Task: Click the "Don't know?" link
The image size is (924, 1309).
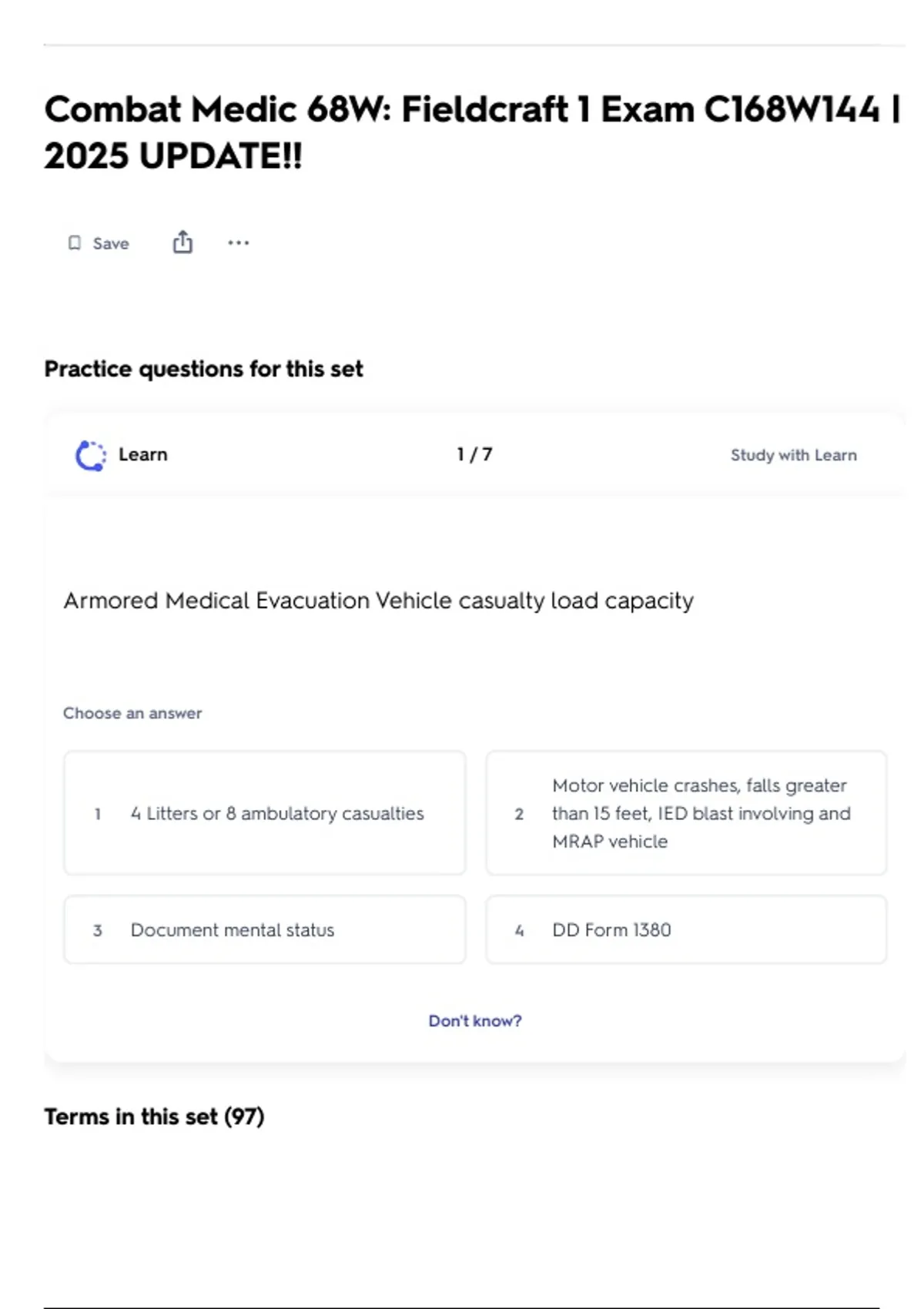Action: coord(474,1021)
